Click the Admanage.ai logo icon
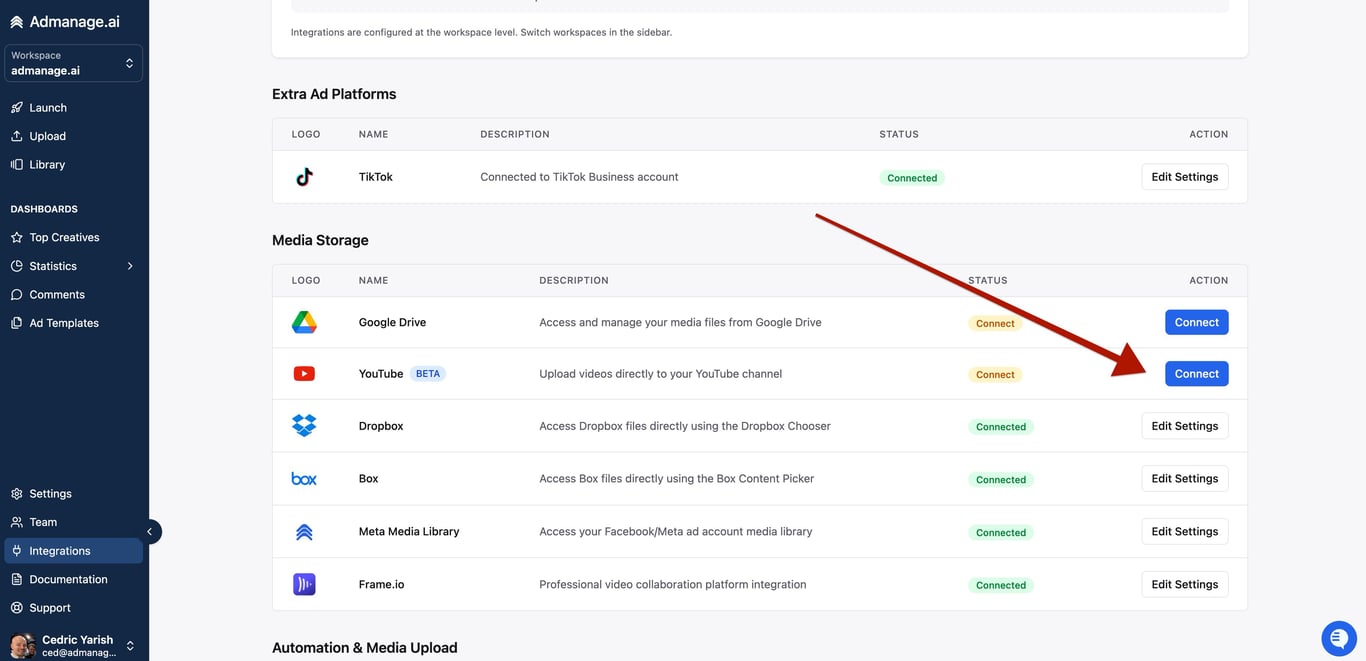Screen dimensions: 1366x661 coord(16,22)
